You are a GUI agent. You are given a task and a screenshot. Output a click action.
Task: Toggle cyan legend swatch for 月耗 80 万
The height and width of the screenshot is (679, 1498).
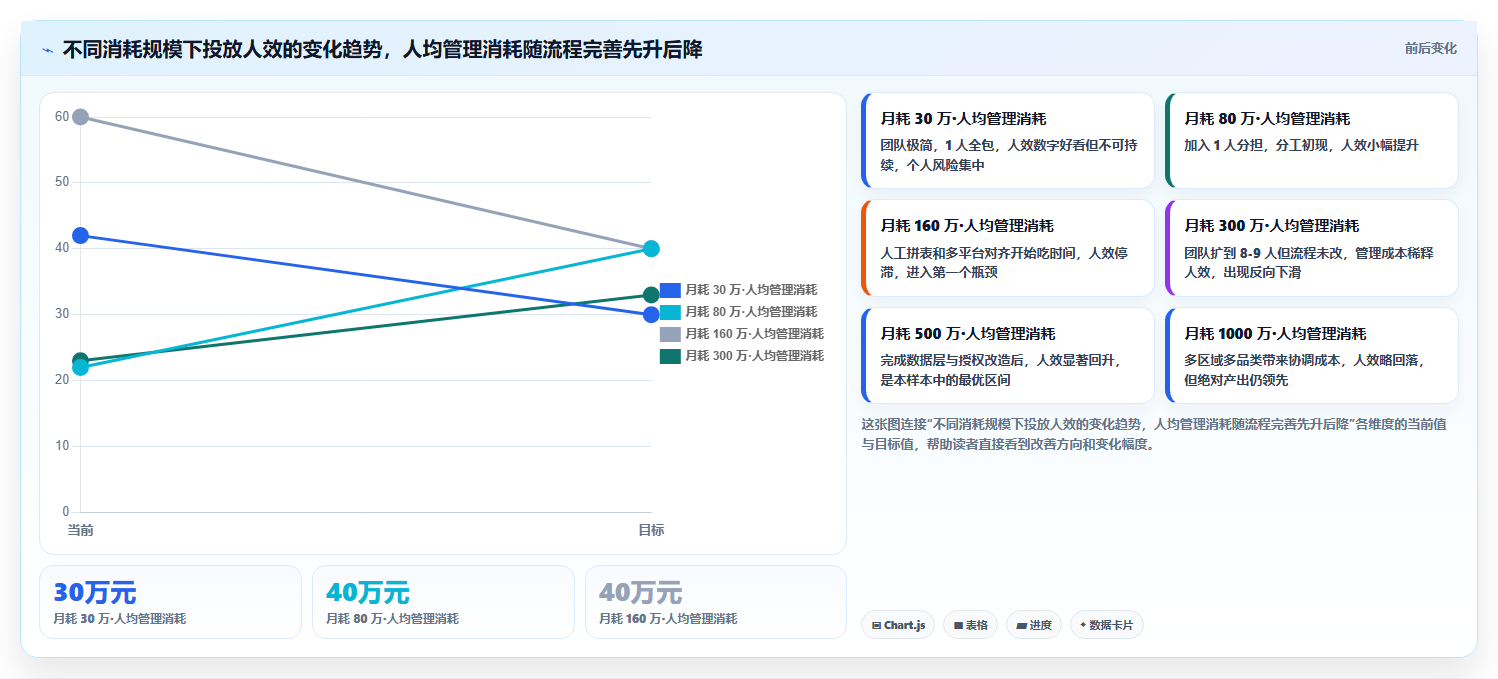click(x=670, y=312)
